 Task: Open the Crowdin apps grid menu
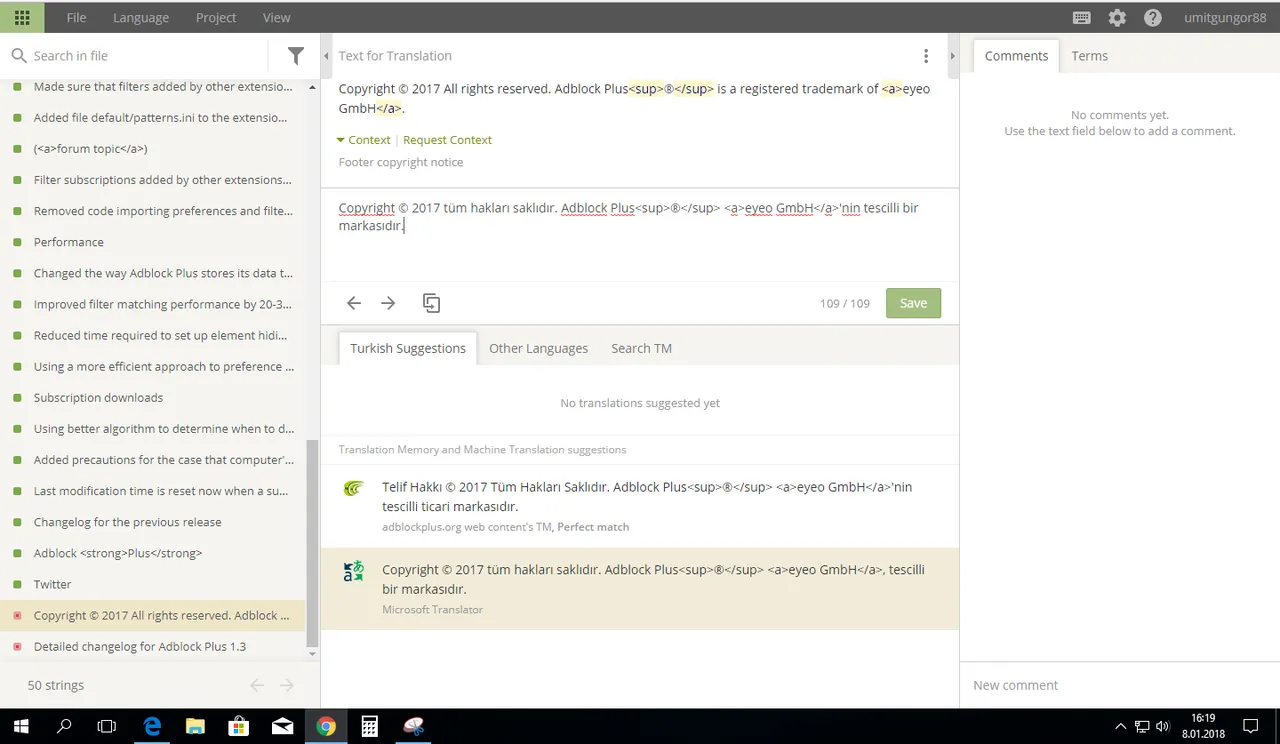pyautogui.click(x=22, y=17)
